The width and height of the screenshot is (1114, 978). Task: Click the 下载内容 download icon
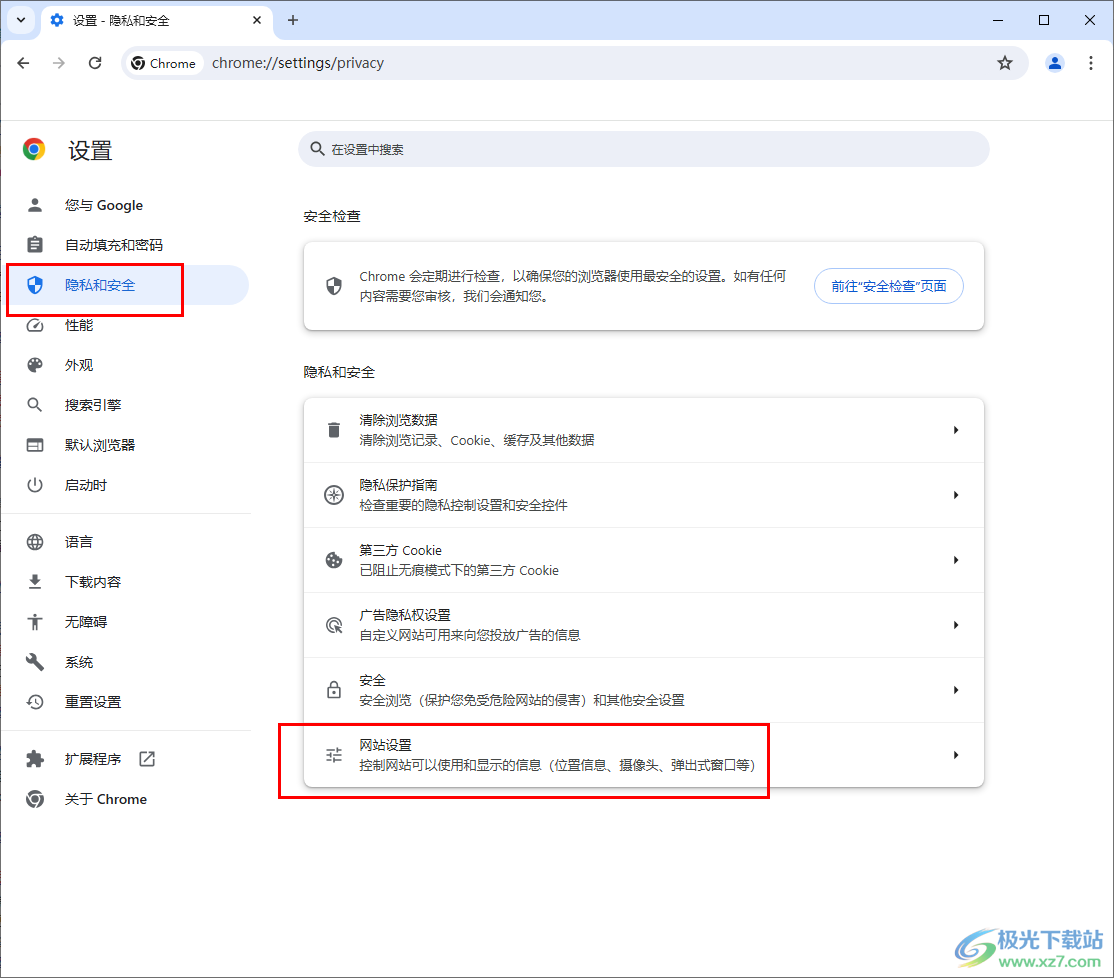(35, 582)
